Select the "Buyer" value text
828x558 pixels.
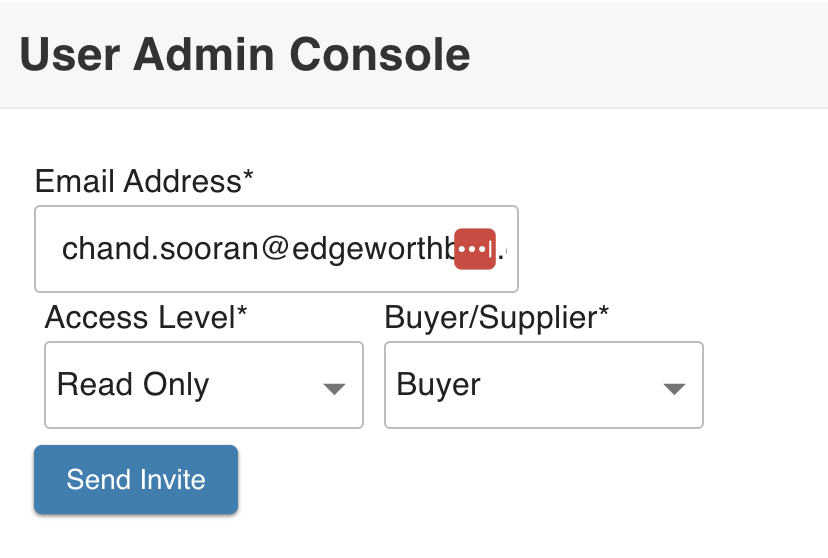(439, 385)
